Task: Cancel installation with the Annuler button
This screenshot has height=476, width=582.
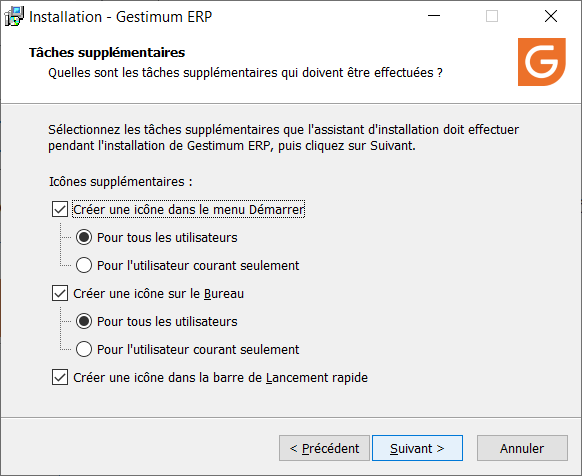Action: tap(522, 448)
